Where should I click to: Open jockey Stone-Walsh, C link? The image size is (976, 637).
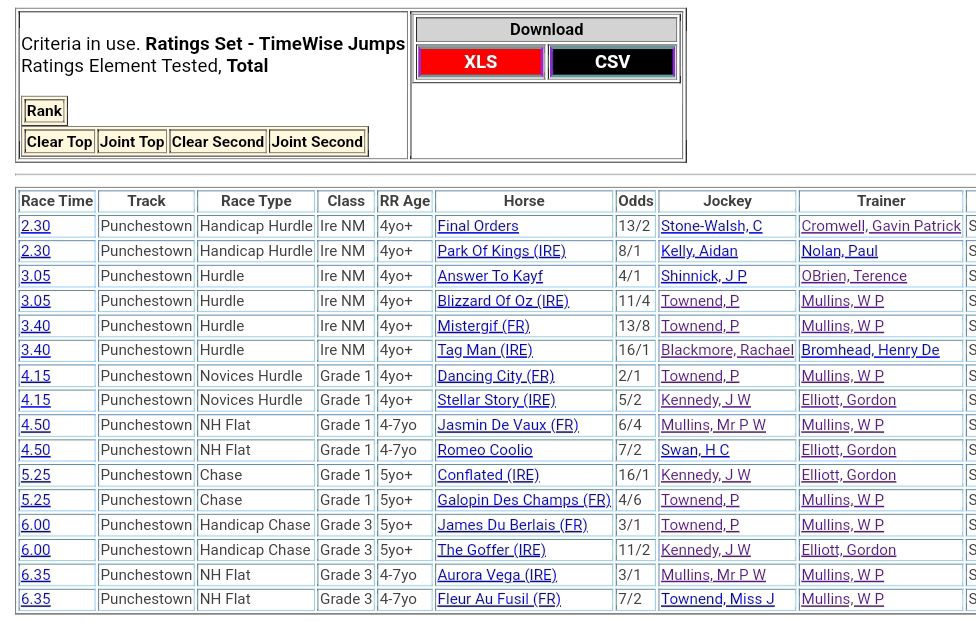tap(711, 226)
